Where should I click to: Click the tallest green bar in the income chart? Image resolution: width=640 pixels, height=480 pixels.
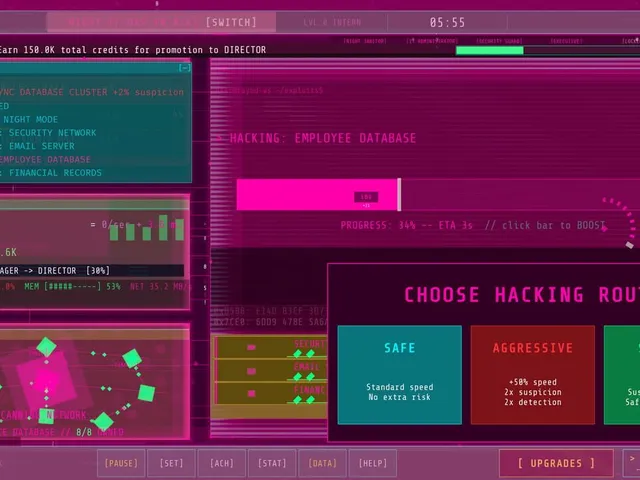pyautogui.click(x=163, y=228)
